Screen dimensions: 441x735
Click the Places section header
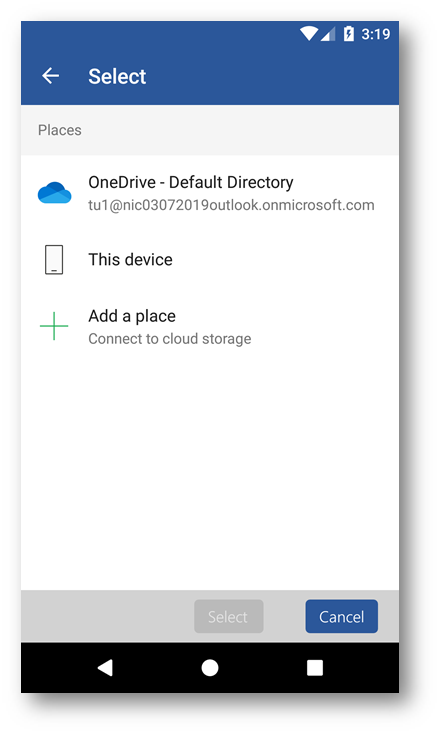(x=60, y=130)
